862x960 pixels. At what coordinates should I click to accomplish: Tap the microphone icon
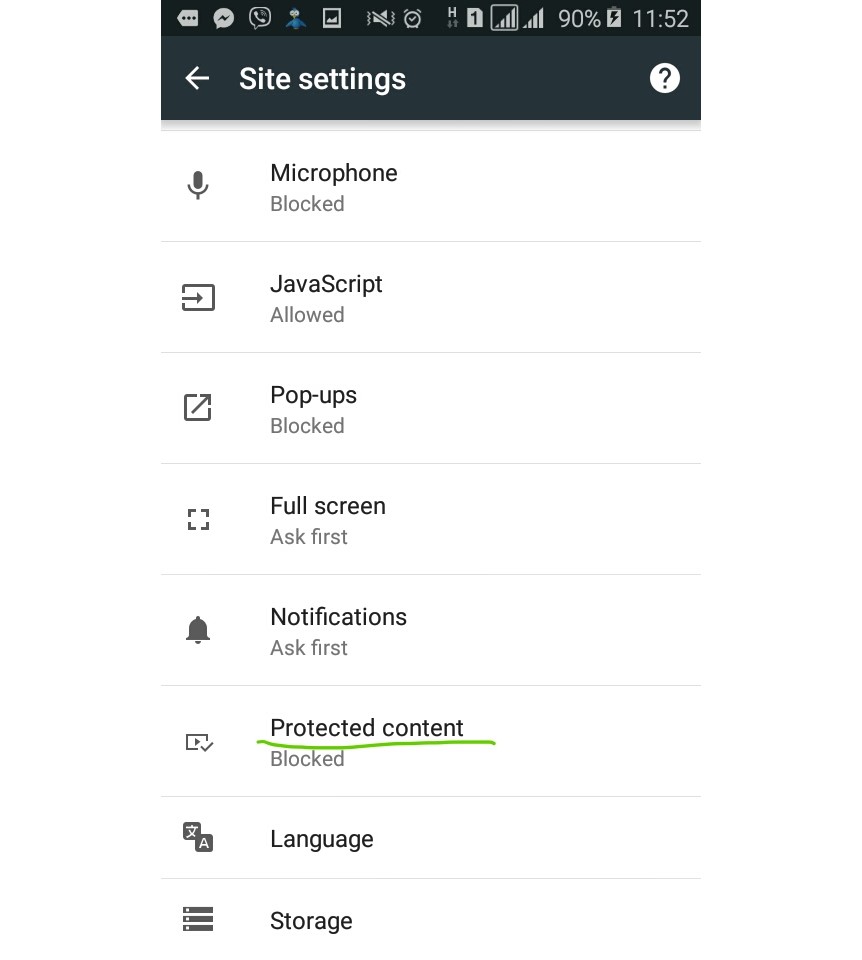(x=198, y=186)
